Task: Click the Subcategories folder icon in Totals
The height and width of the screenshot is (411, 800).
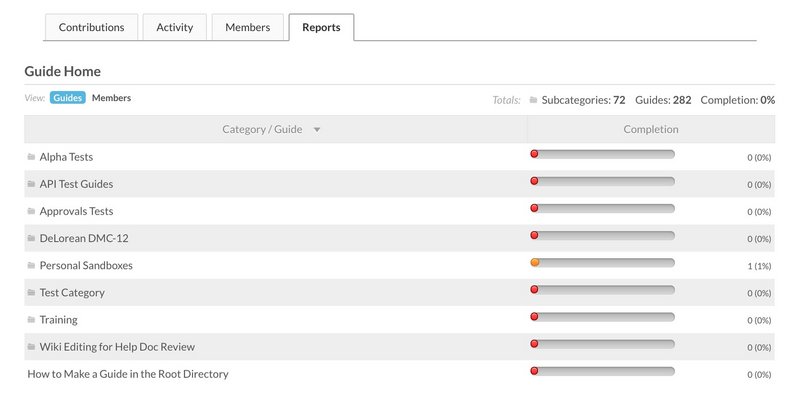Action: tap(533, 100)
